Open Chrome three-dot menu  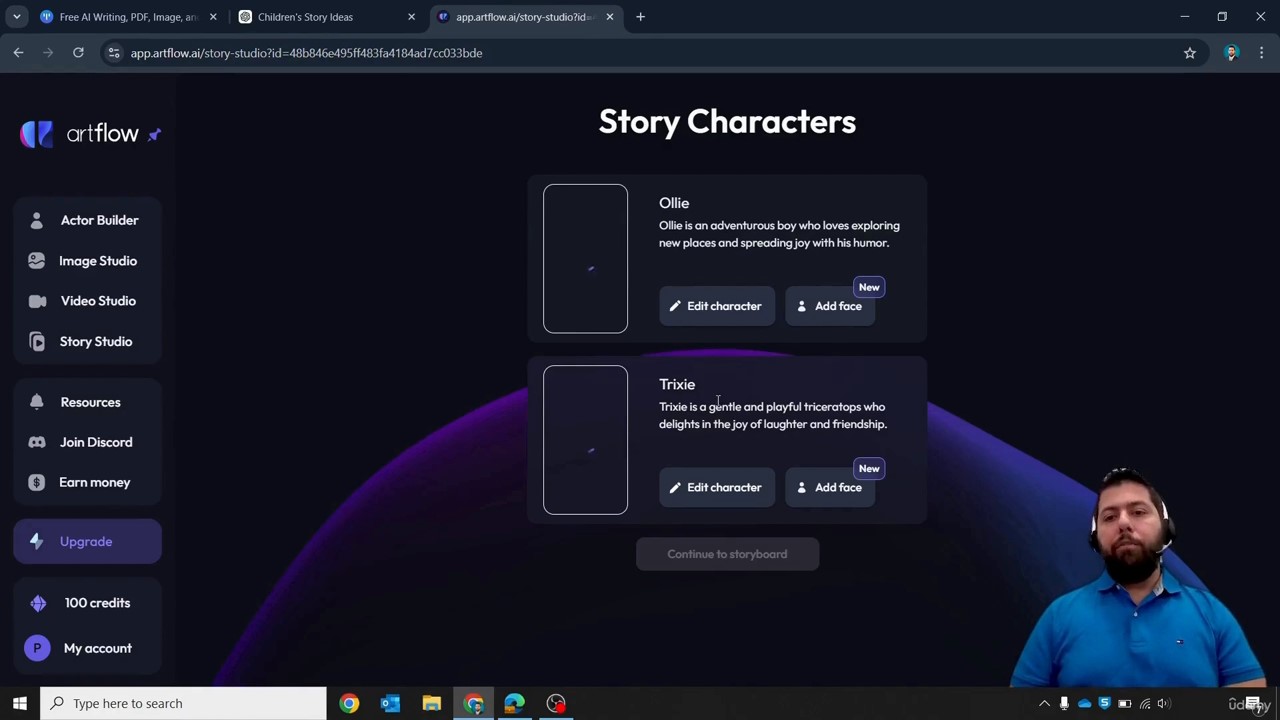1262,53
